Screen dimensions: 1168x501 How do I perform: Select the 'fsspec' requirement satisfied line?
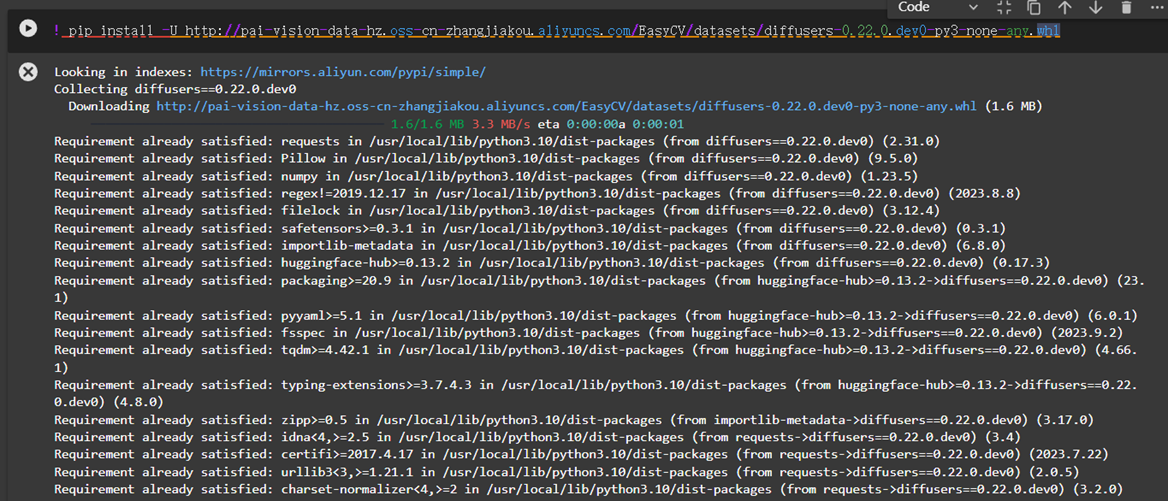(x=588, y=333)
